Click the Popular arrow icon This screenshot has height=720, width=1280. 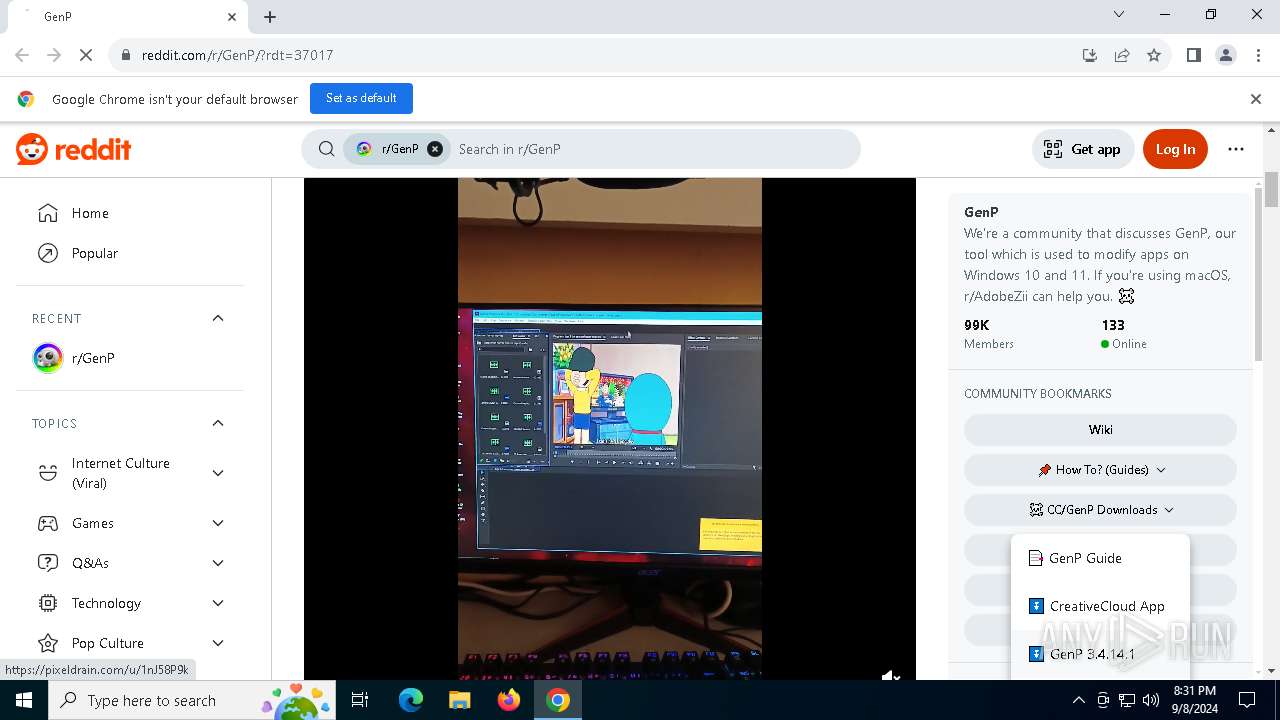click(x=47, y=253)
